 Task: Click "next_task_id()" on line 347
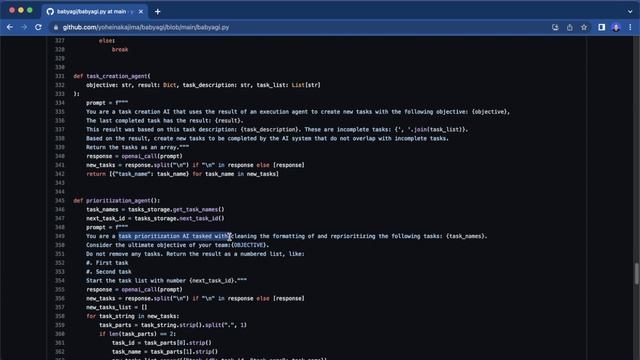tap(202, 219)
